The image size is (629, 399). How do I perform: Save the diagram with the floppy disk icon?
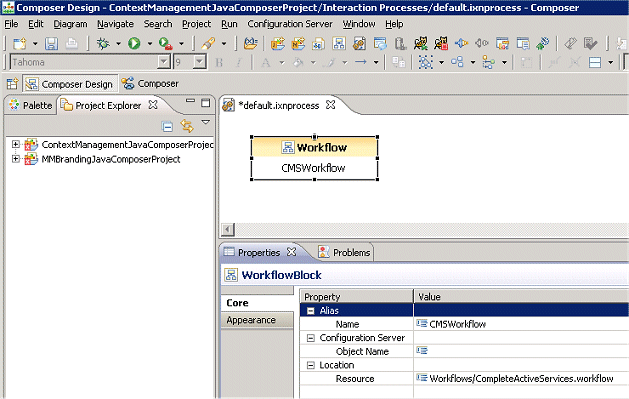51,43
